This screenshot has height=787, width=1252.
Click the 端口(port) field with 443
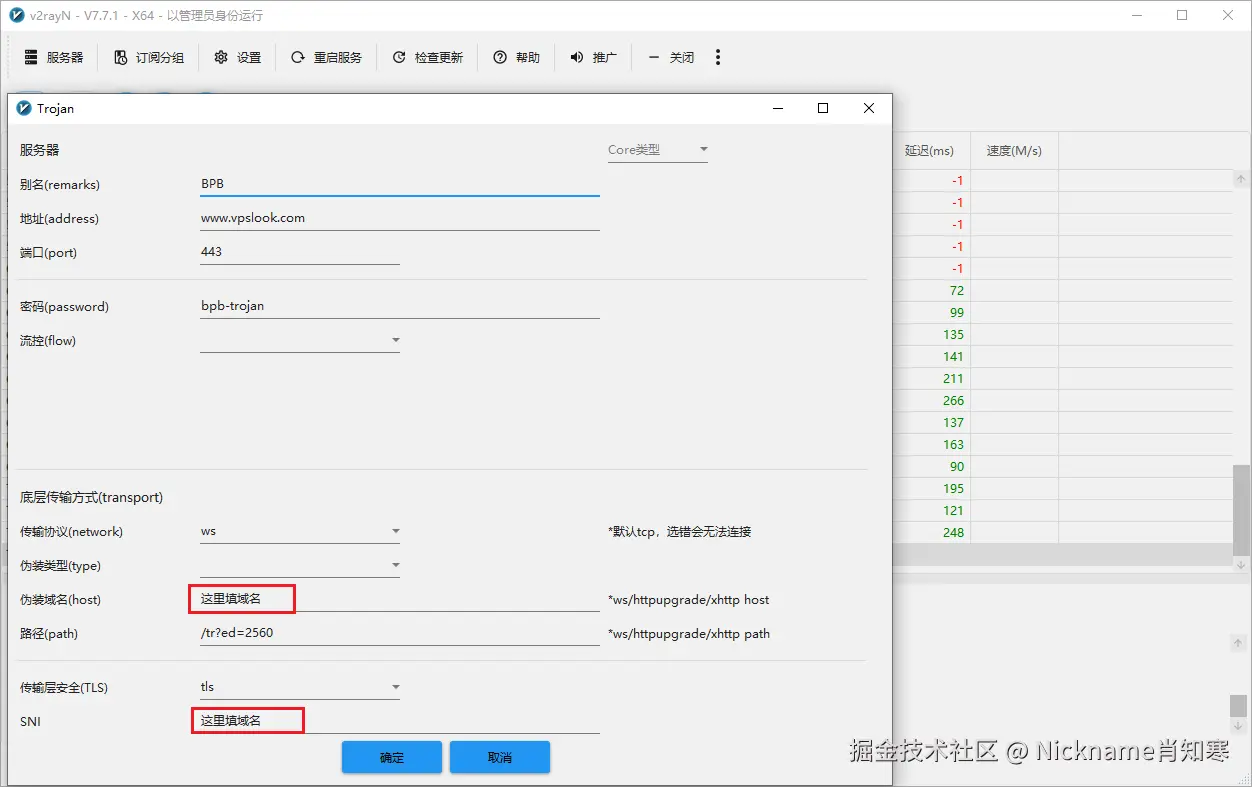[x=300, y=252]
